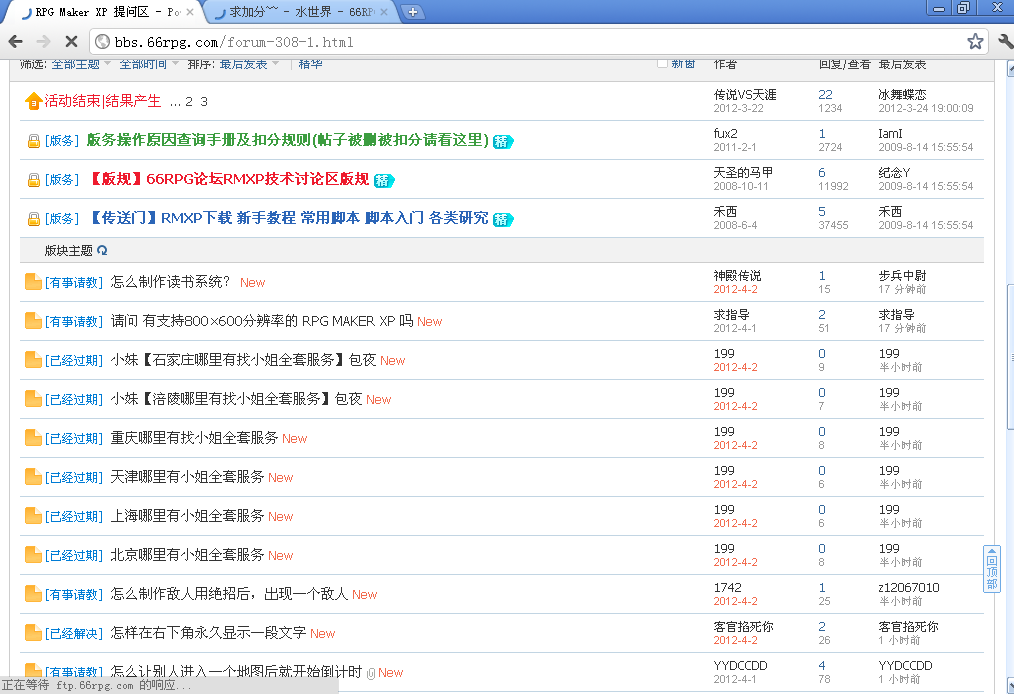The height and width of the screenshot is (694, 1014).
Task: Click the browser forward arrow
Action: pyautogui.click(x=43, y=42)
